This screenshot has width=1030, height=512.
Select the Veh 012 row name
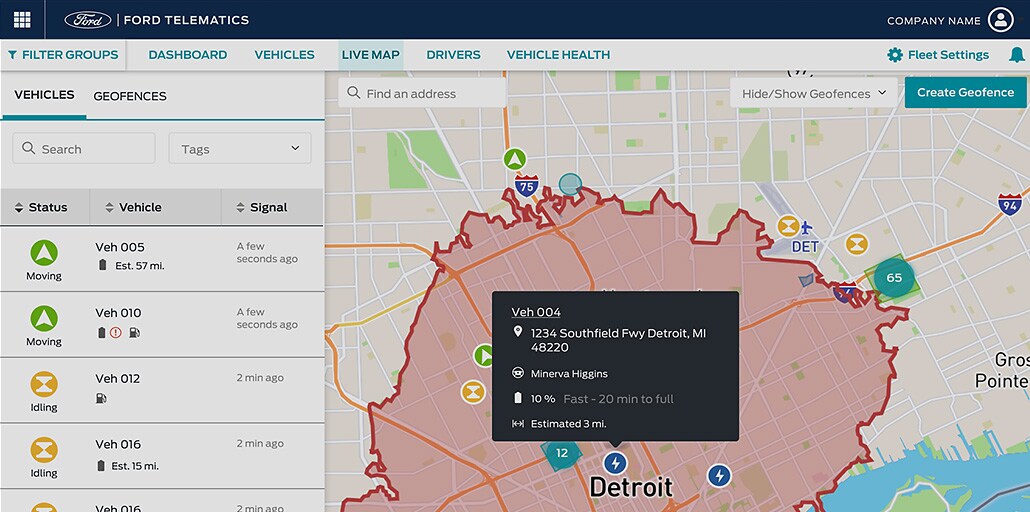tap(118, 379)
